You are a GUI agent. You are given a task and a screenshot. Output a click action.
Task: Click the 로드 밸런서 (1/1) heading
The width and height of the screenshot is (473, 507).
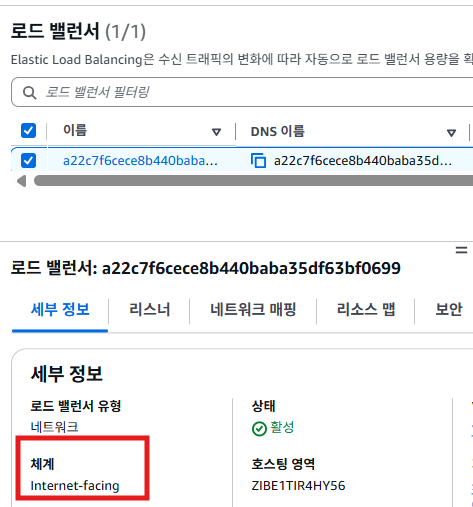[78, 31]
